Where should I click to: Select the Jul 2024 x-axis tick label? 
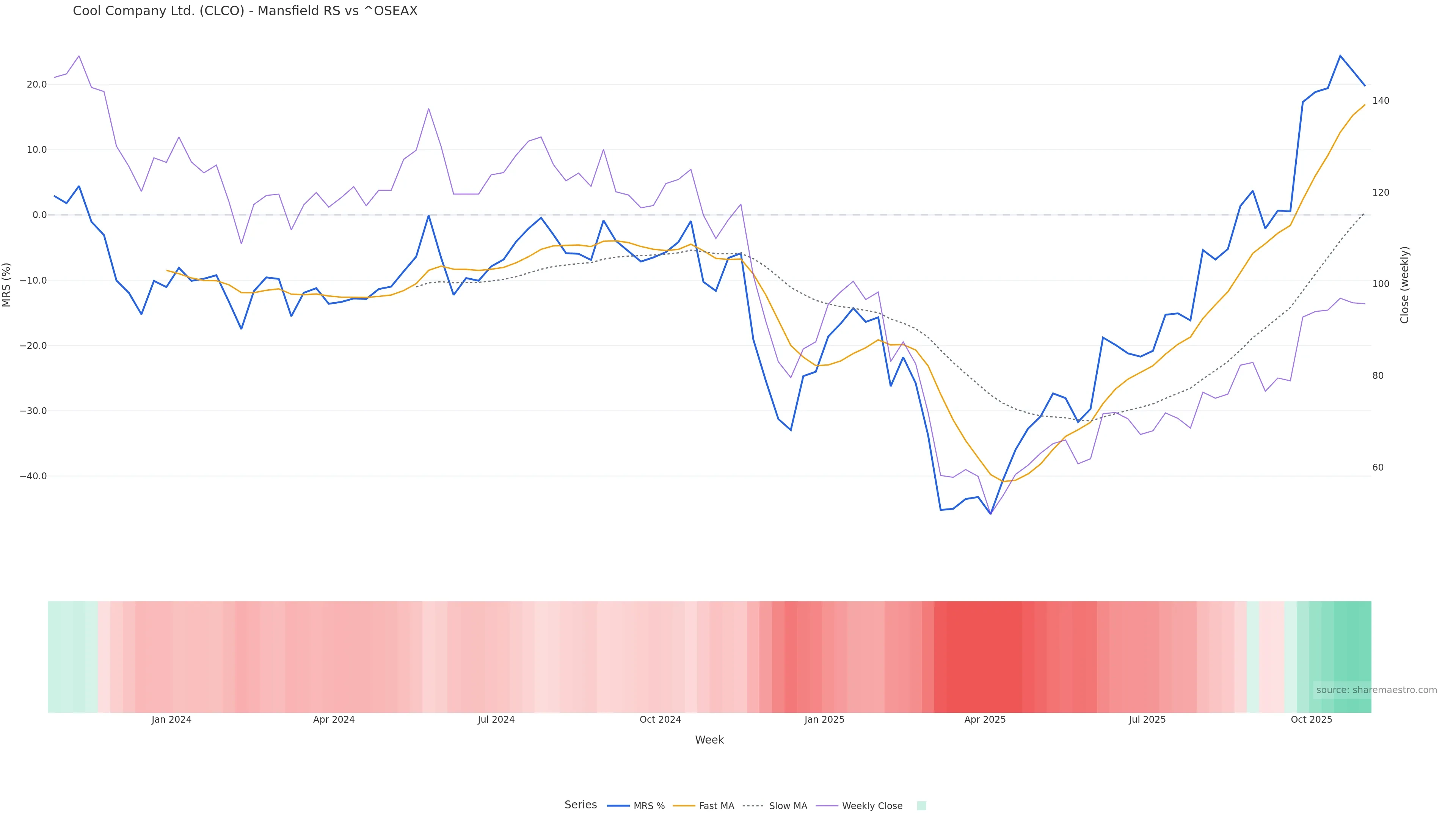496,720
